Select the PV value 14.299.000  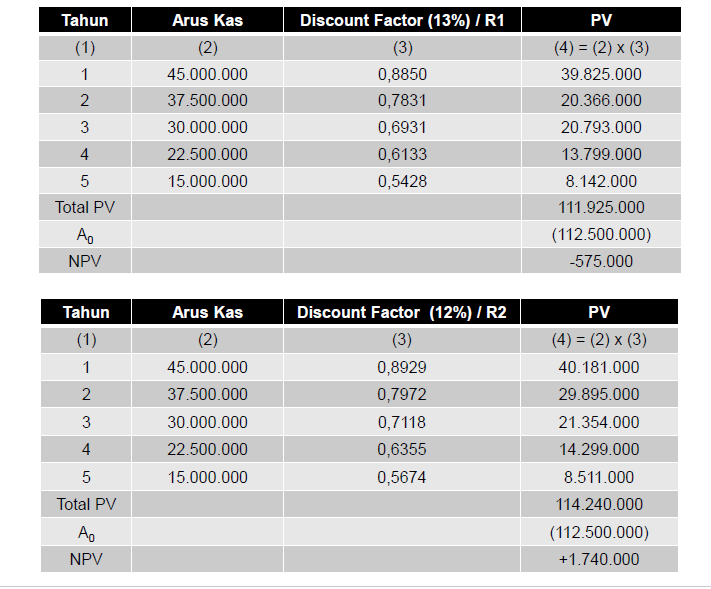pyautogui.click(x=599, y=449)
